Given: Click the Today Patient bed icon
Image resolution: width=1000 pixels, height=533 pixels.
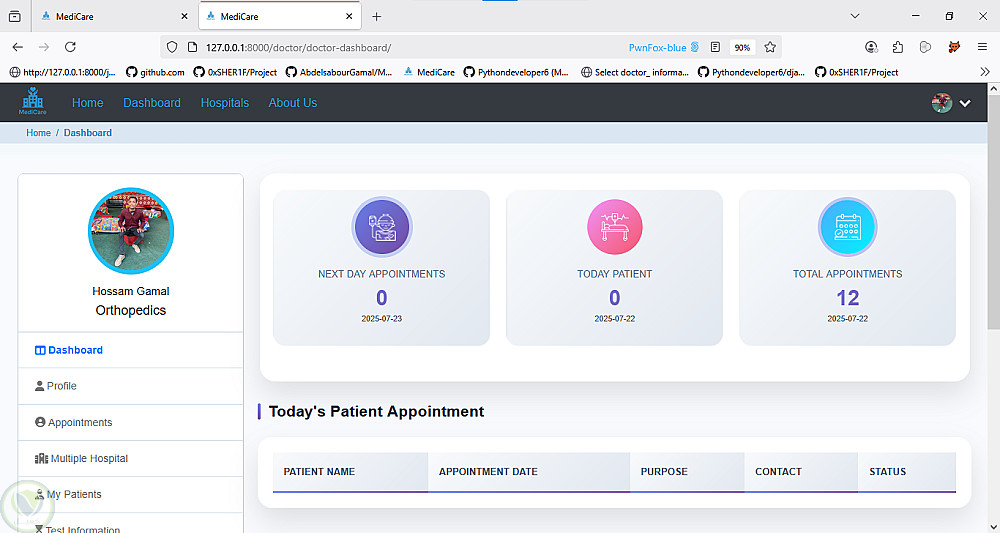Looking at the screenshot, I should pos(614,227).
